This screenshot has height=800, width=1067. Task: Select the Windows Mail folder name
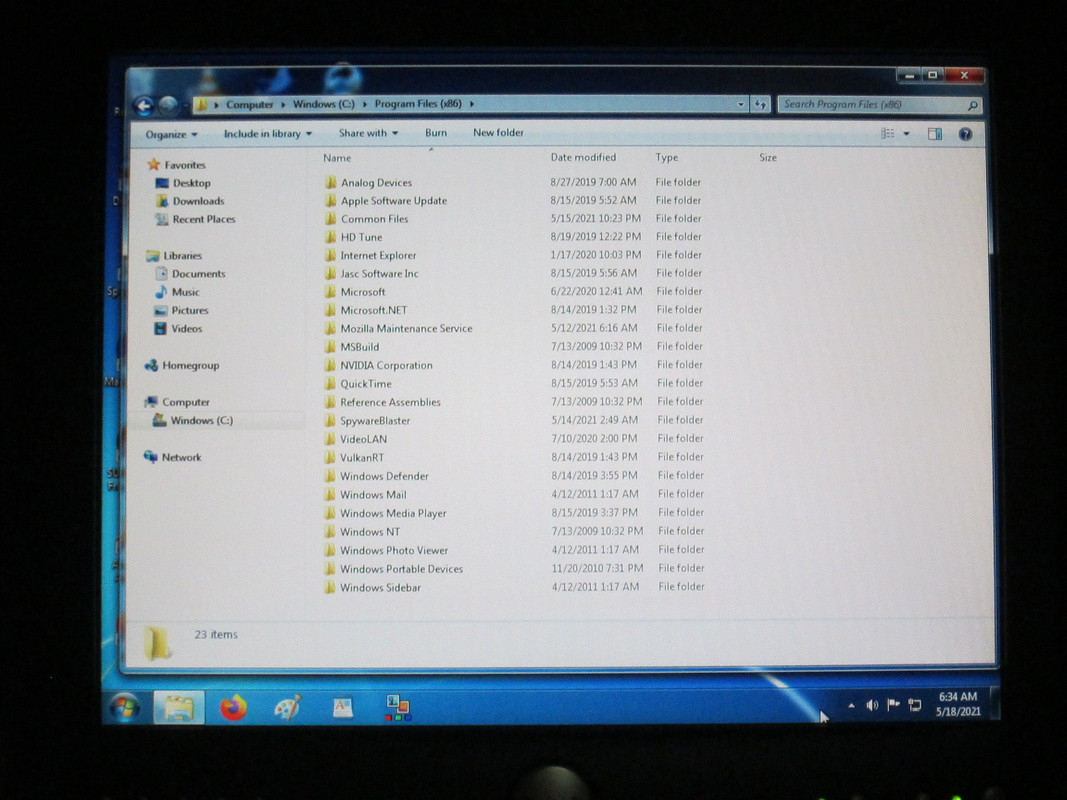(373, 495)
